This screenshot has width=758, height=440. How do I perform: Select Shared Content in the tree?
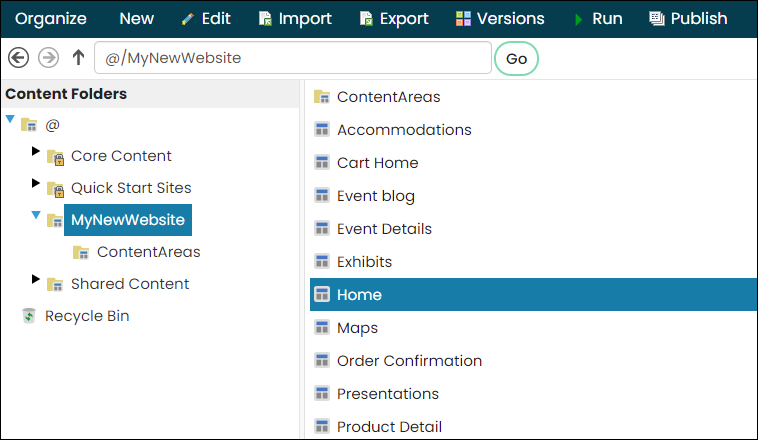coord(130,284)
